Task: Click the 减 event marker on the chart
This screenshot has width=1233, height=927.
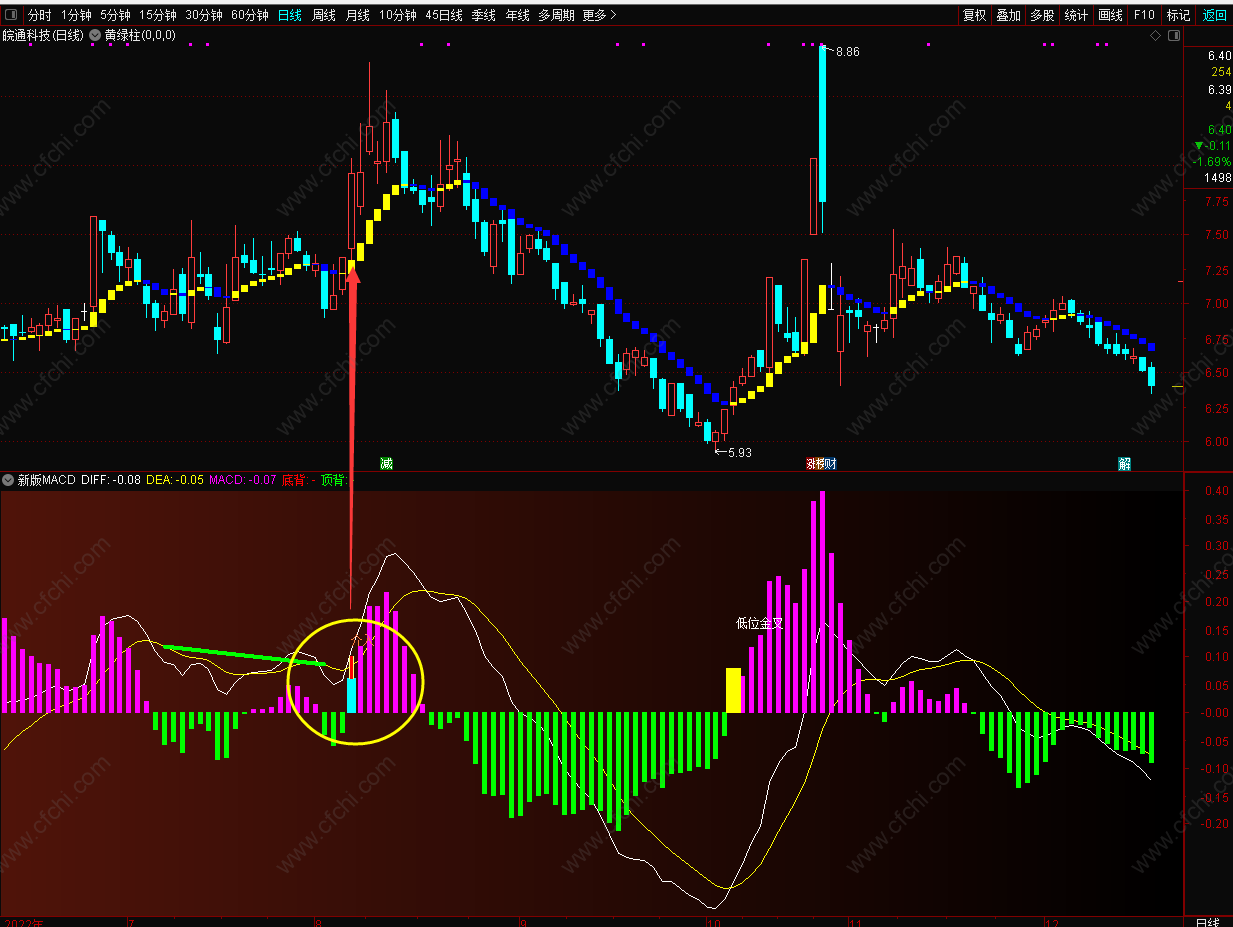Action: click(386, 463)
